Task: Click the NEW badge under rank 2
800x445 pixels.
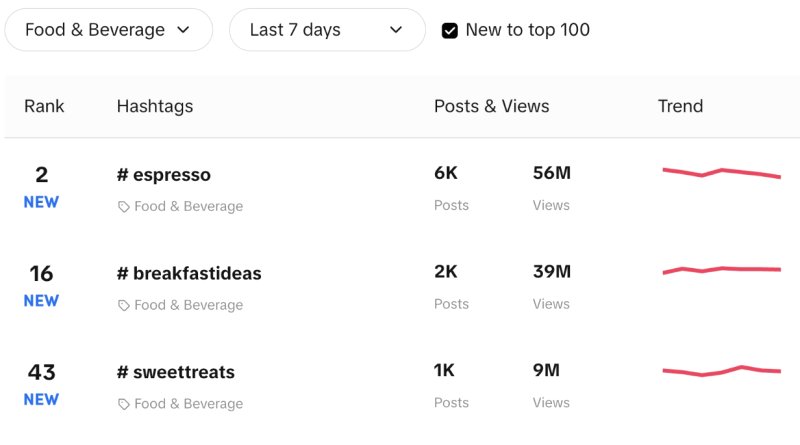Action: tap(41, 202)
